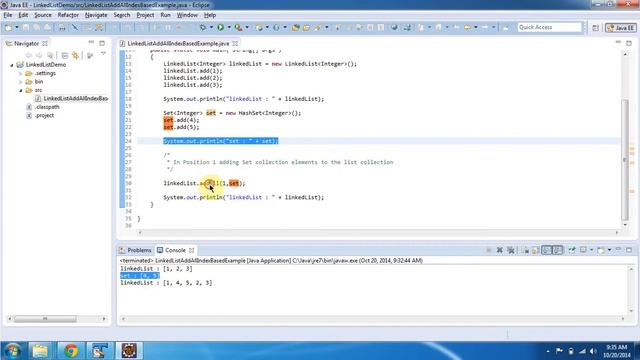Open the Open Console dropdown arrow
This screenshot has width=640, height=360.
(x=609, y=250)
